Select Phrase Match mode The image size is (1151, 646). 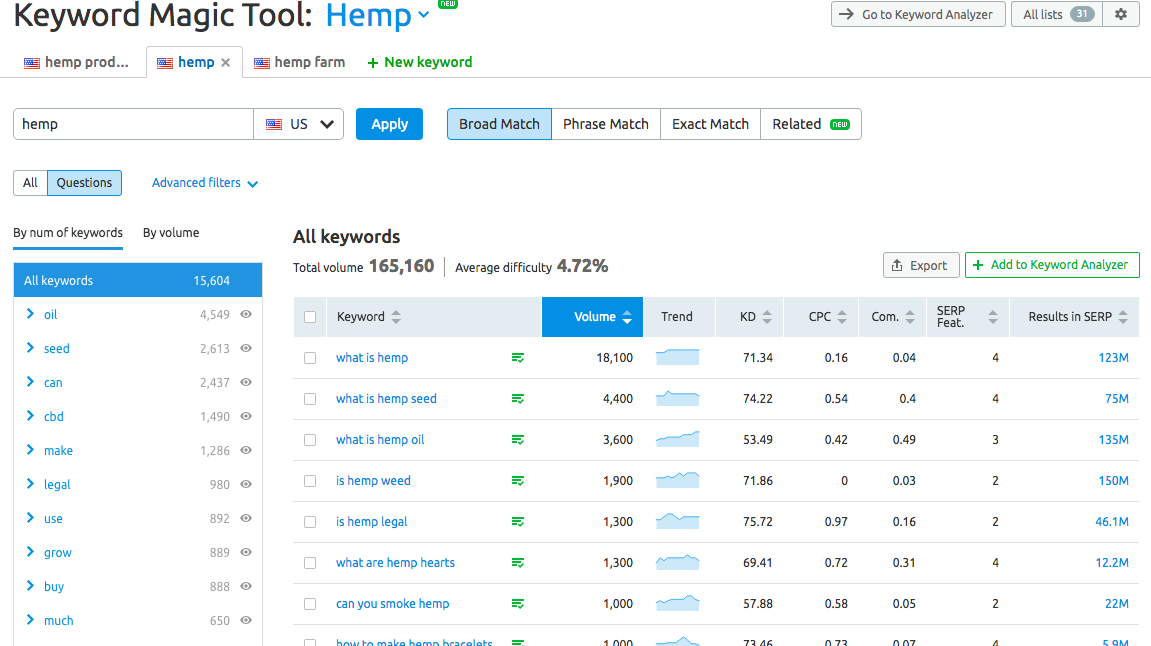pos(606,124)
